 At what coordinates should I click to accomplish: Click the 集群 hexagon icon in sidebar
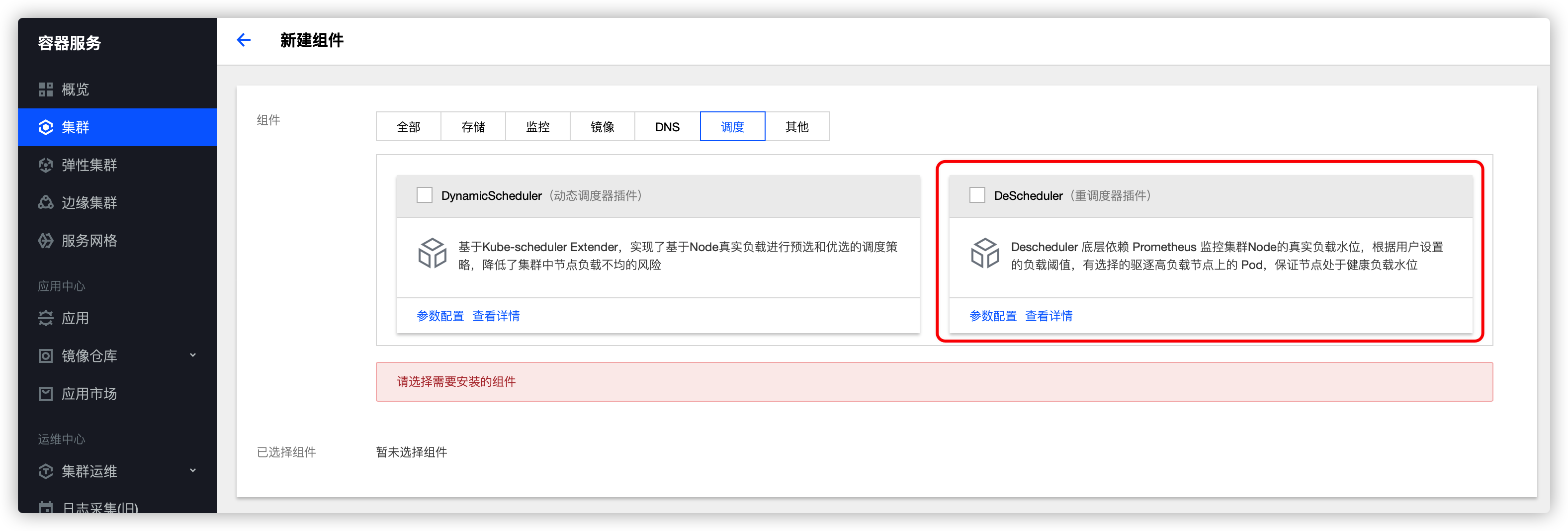pyautogui.click(x=46, y=127)
